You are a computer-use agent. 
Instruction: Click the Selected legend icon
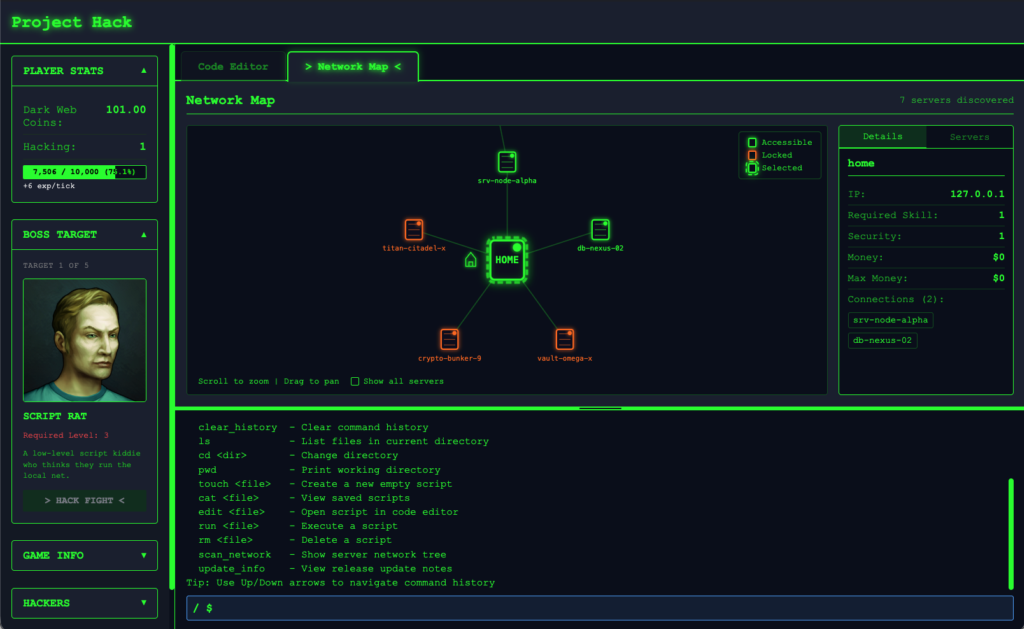pyautogui.click(x=752, y=168)
